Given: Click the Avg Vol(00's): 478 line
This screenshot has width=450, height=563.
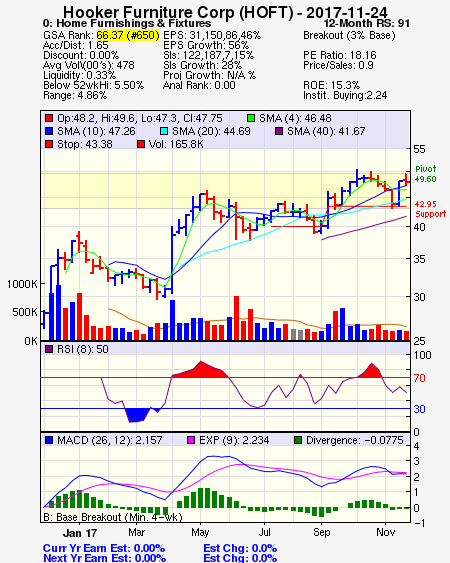Looking at the screenshot, I should coord(89,65).
